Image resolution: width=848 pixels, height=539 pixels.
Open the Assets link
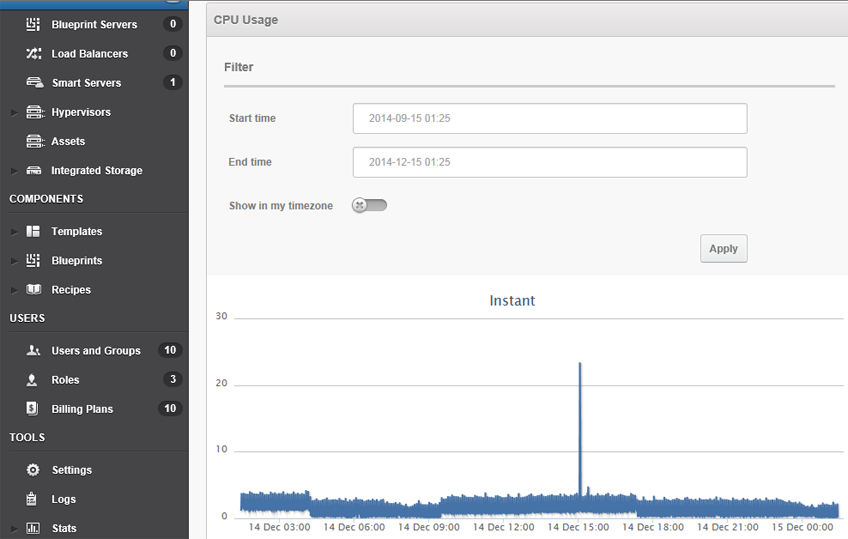68,141
